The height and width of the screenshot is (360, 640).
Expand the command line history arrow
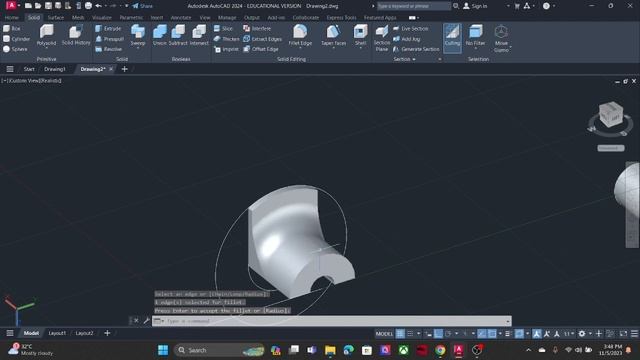pos(508,321)
